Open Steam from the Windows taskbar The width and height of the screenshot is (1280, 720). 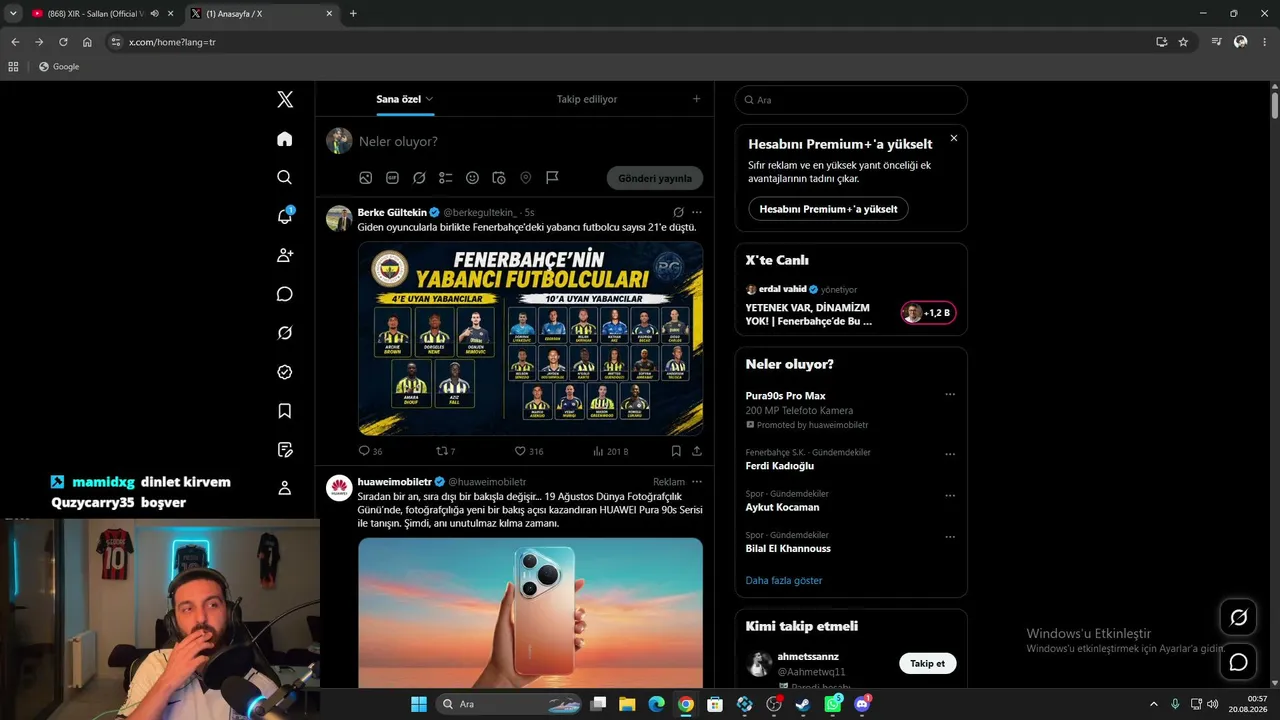[803, 704]
